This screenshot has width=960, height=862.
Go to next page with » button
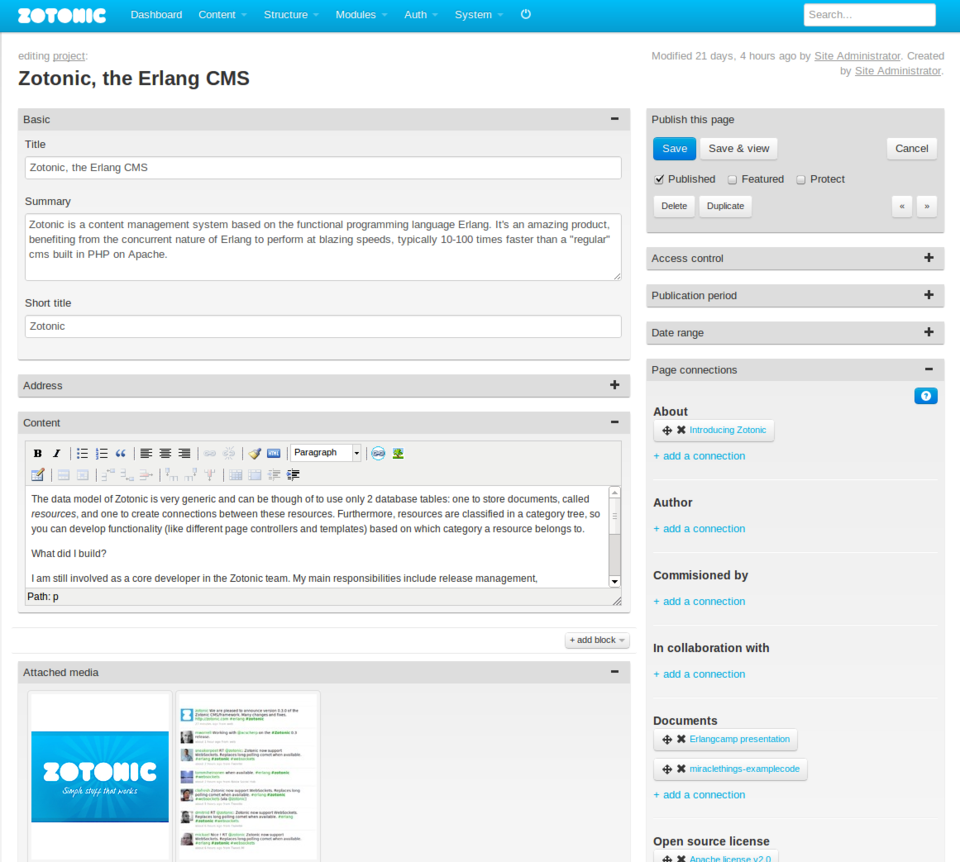point(927,206)
